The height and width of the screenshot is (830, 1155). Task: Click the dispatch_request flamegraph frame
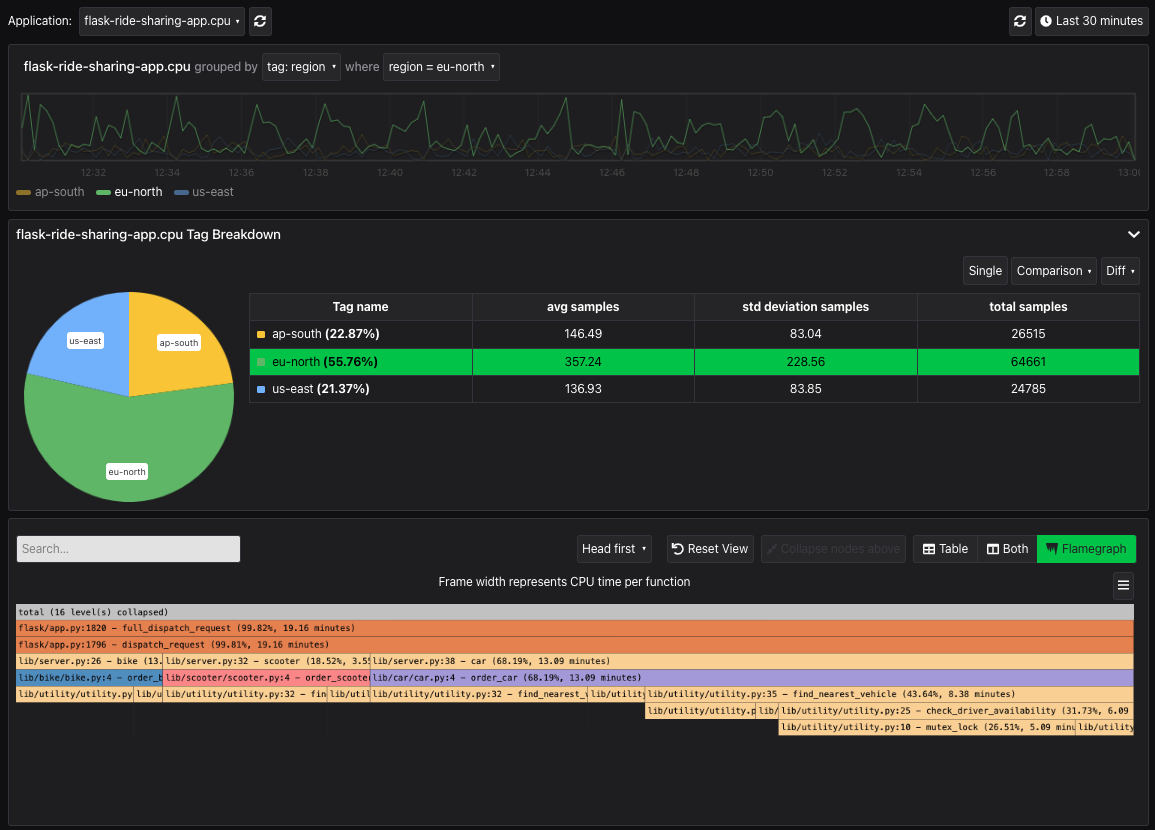(x=575, y=644)
